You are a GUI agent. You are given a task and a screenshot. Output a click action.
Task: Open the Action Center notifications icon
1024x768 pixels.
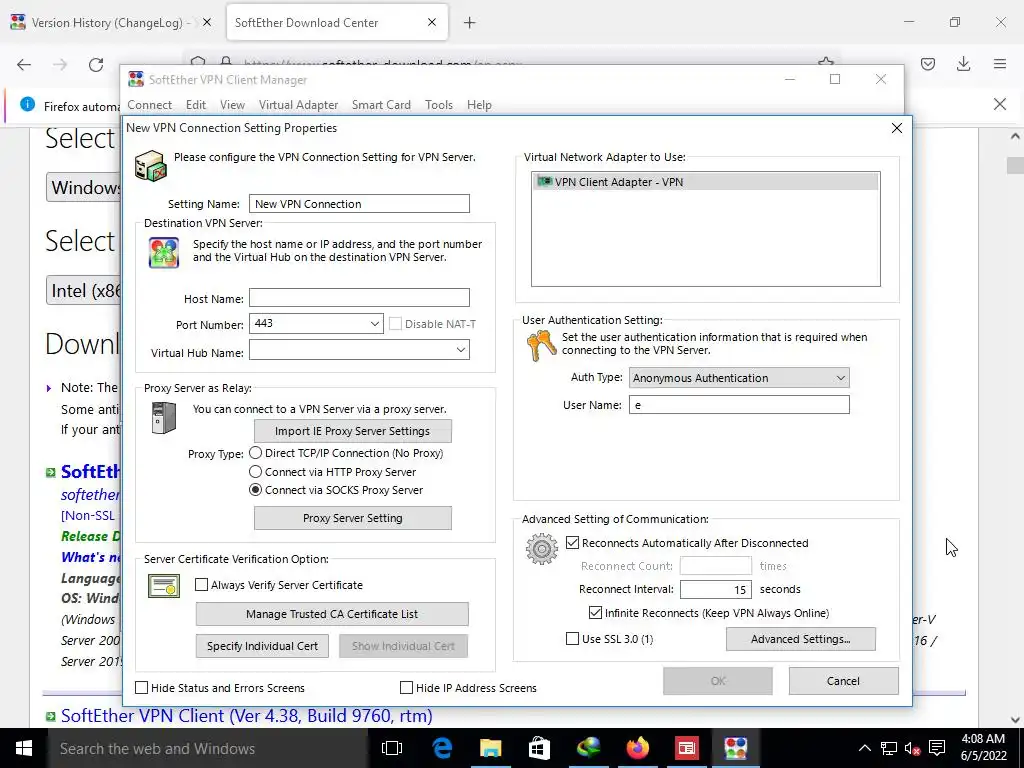pos(937,748)
